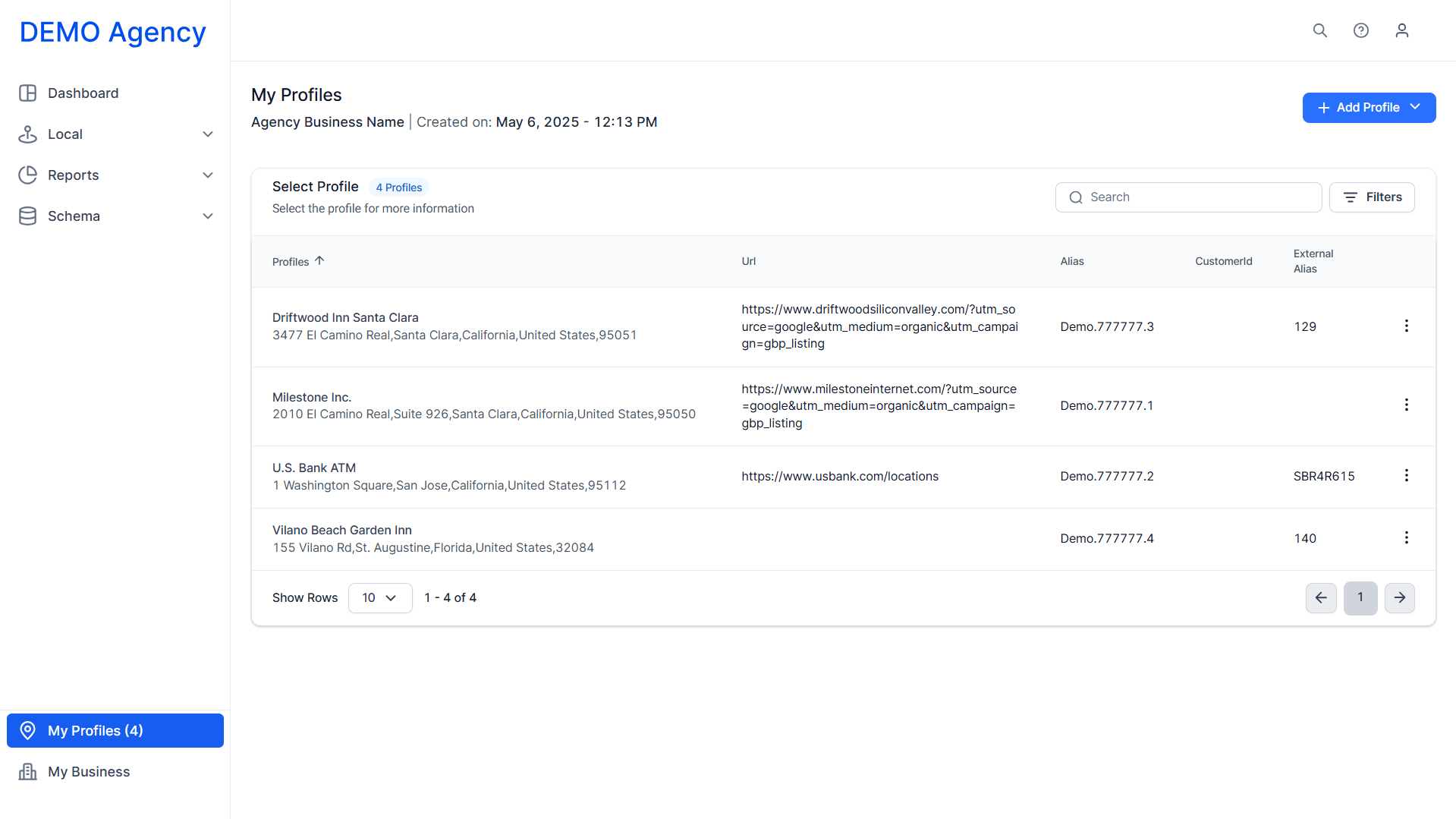
Task: Select Local in the sidebar
Action: pos(115,134)
